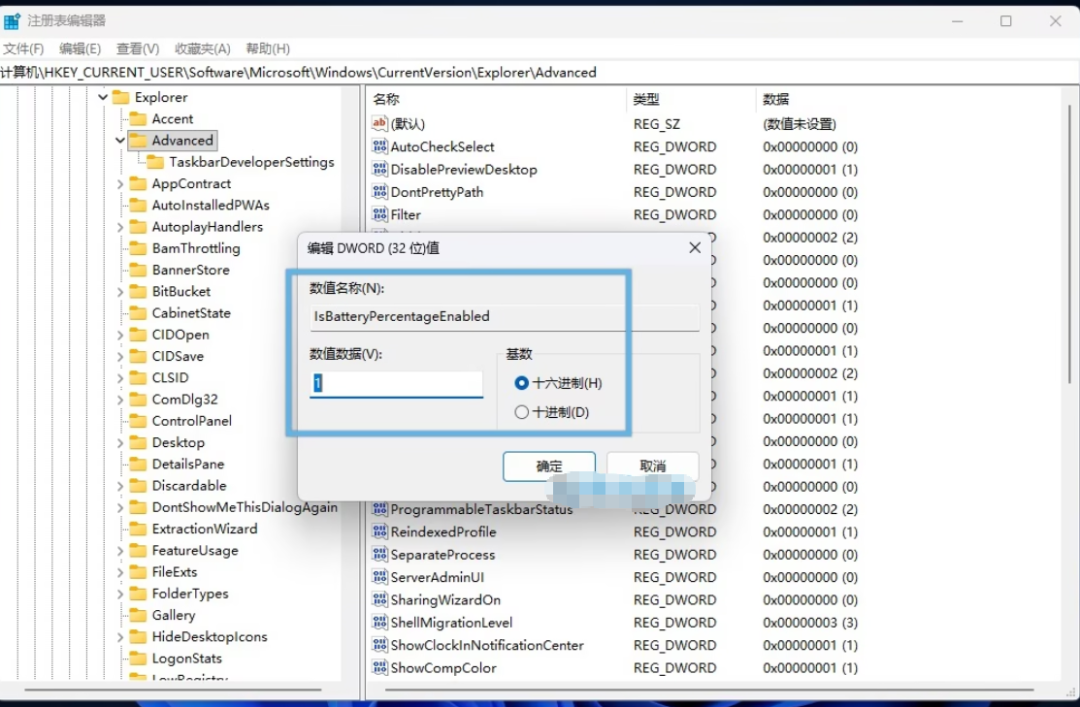Close the 编辑 DWORD dialog with X
The height and width of the screenshot is (707, 1080).
coord(694,247)
